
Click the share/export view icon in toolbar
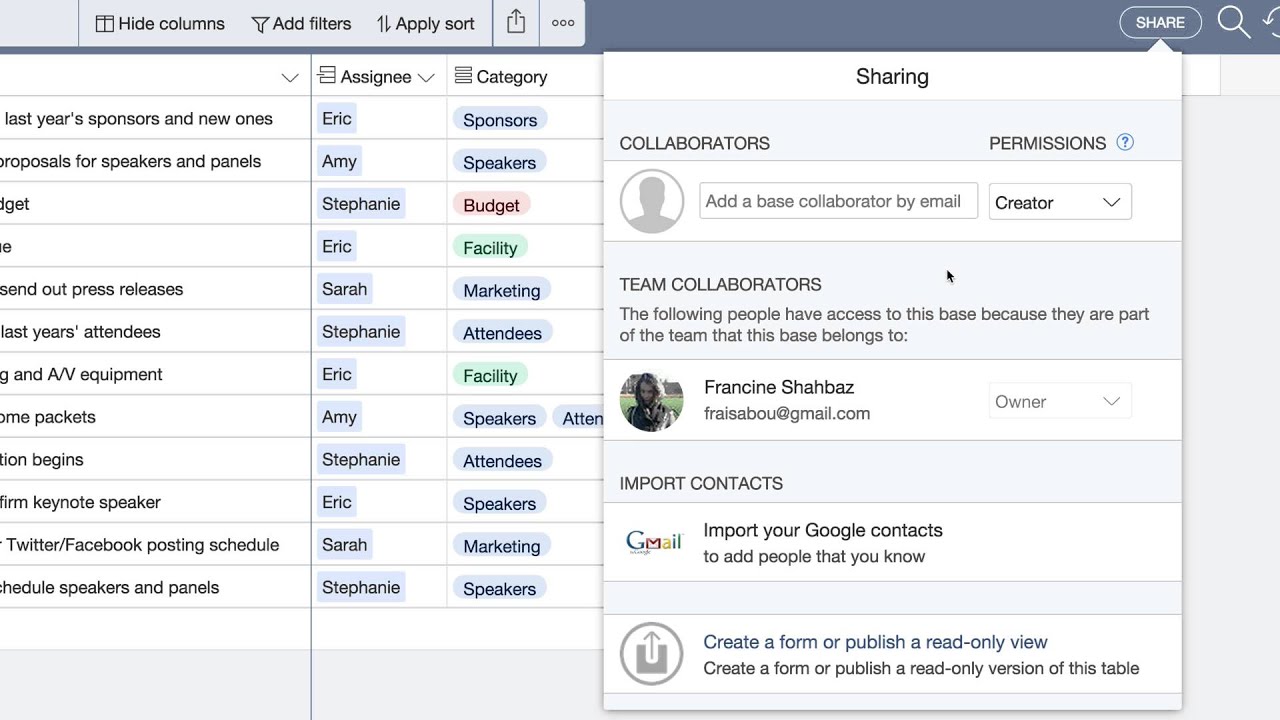(516, 23)
